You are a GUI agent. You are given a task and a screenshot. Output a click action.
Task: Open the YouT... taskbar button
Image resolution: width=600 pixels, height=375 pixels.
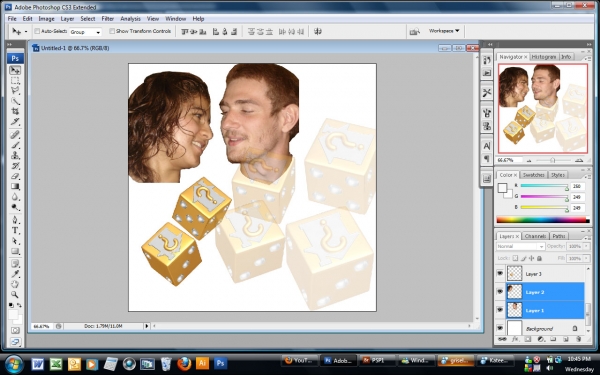point(300,360)
